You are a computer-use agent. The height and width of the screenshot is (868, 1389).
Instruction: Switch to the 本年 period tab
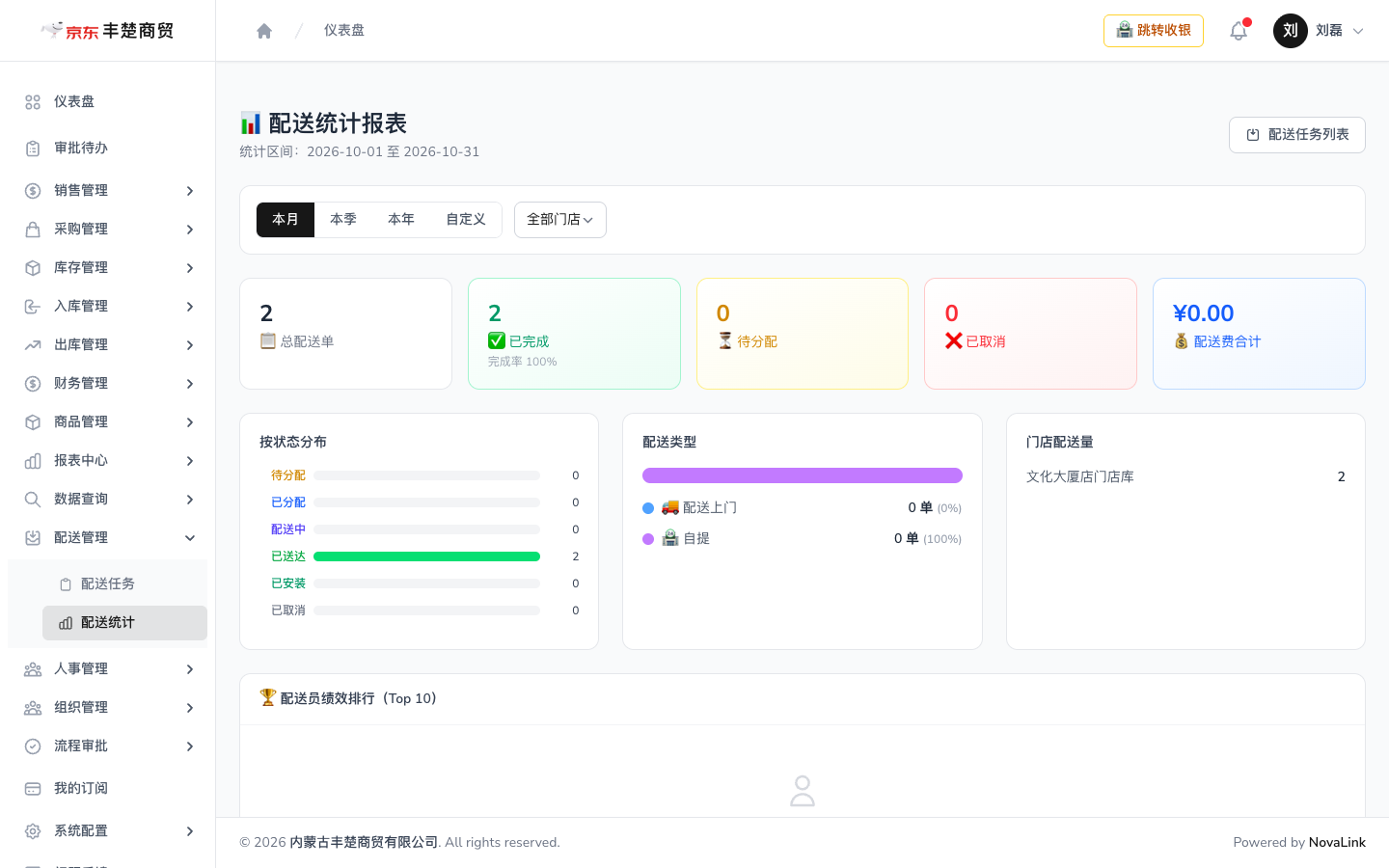[x=401, y=220]
